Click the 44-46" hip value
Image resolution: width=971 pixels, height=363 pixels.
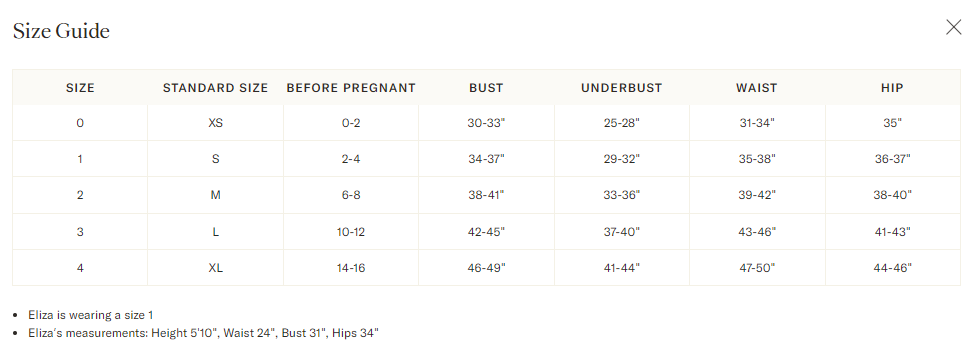tap(892, 268)
